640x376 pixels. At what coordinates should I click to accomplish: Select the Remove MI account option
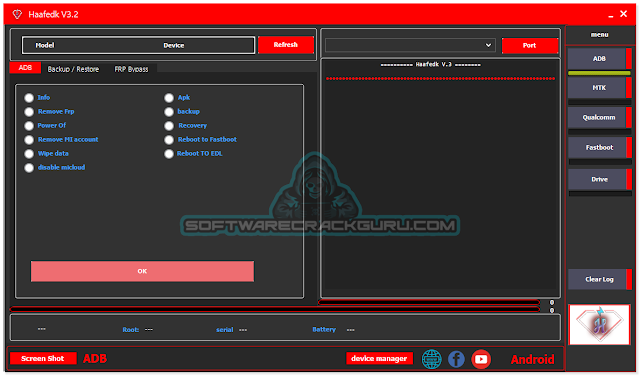point(29,140)
